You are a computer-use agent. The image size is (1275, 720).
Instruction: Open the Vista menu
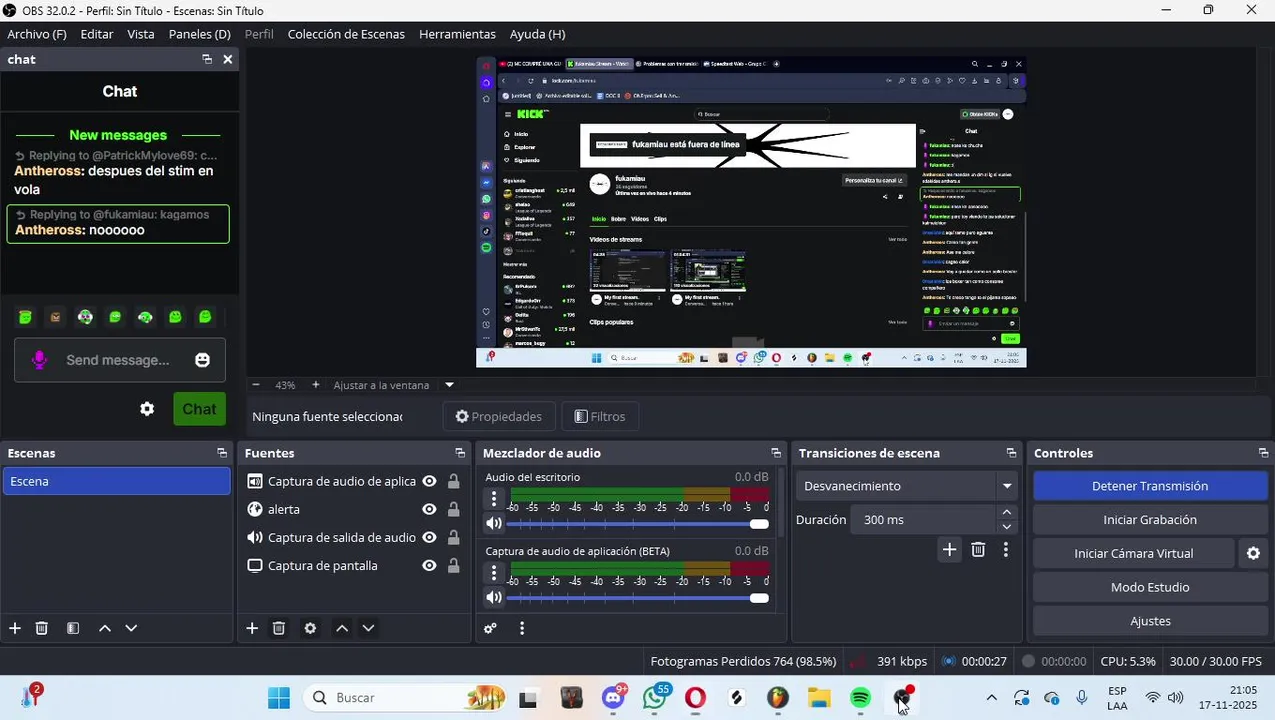[141, 34]
